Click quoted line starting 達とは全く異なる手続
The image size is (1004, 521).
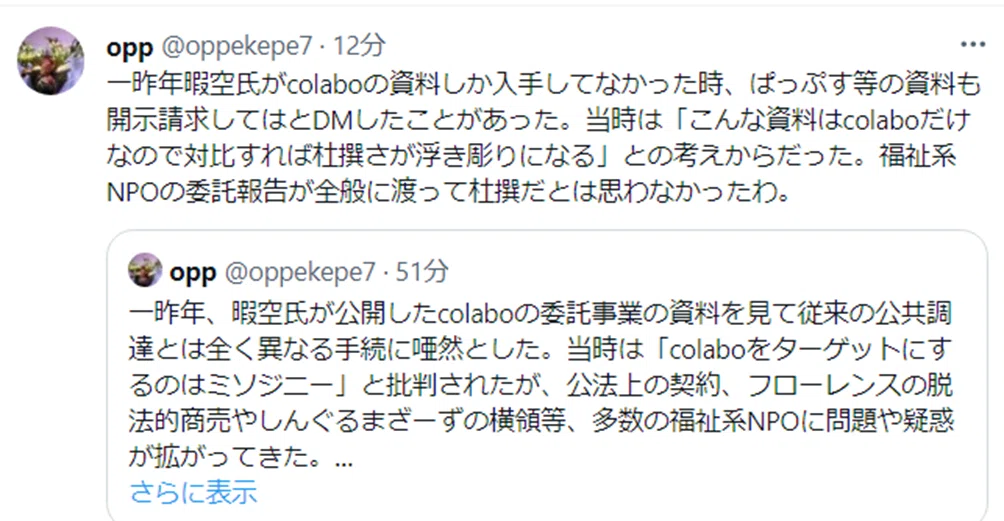541,349
